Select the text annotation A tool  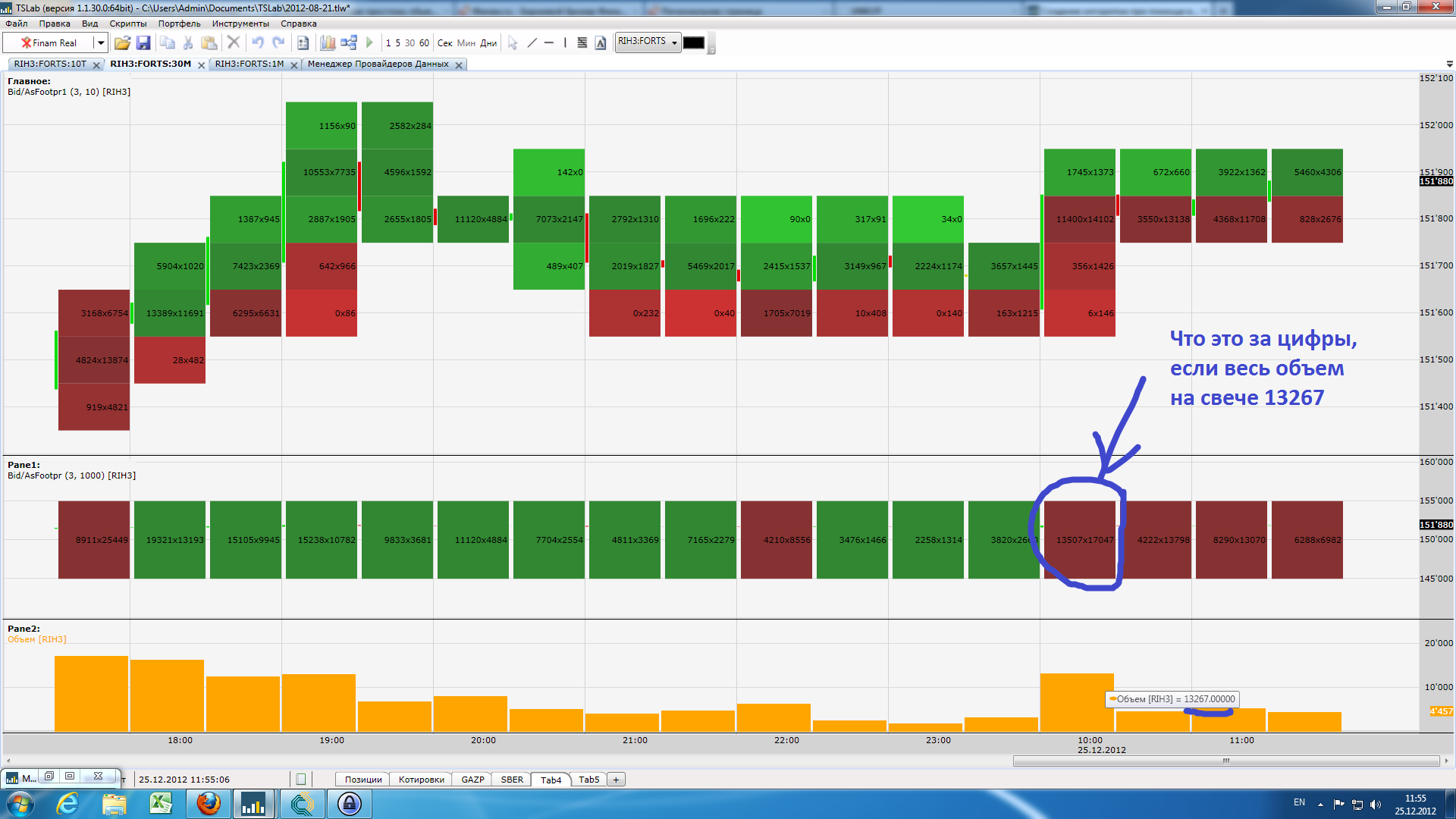(x=601, y=43)
